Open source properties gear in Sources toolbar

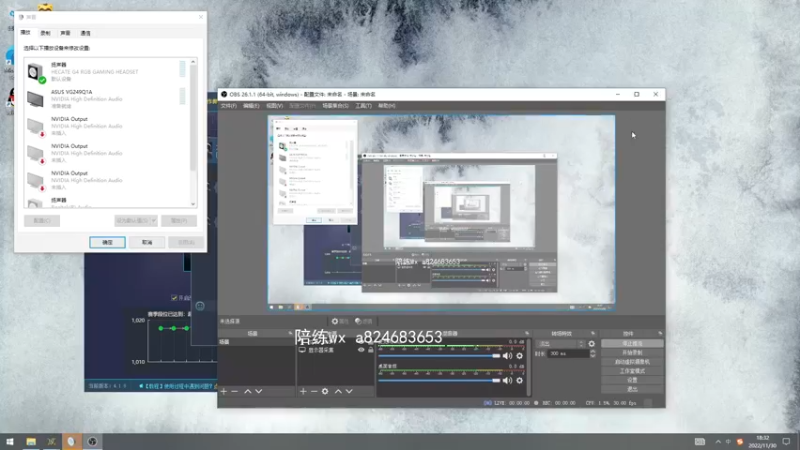325,391
